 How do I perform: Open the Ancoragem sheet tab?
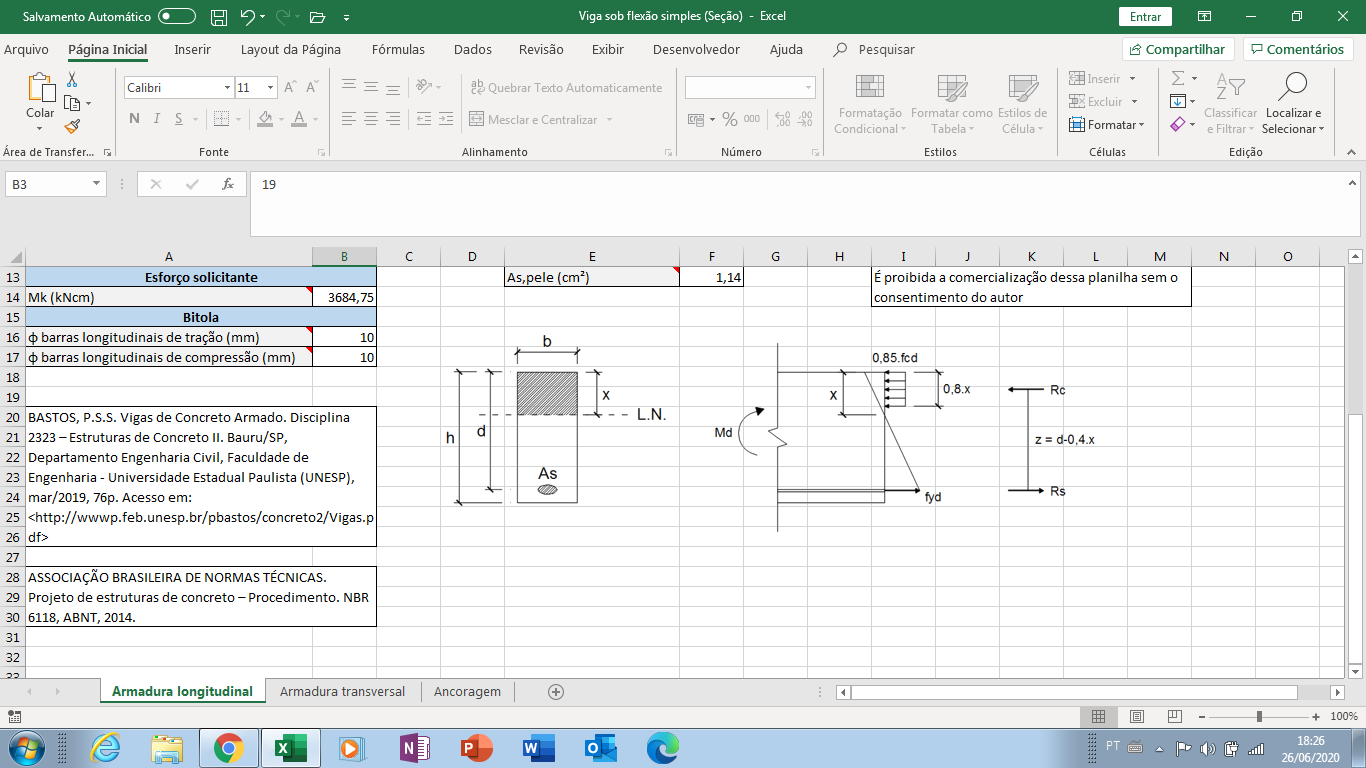click(x=467, y=692)
